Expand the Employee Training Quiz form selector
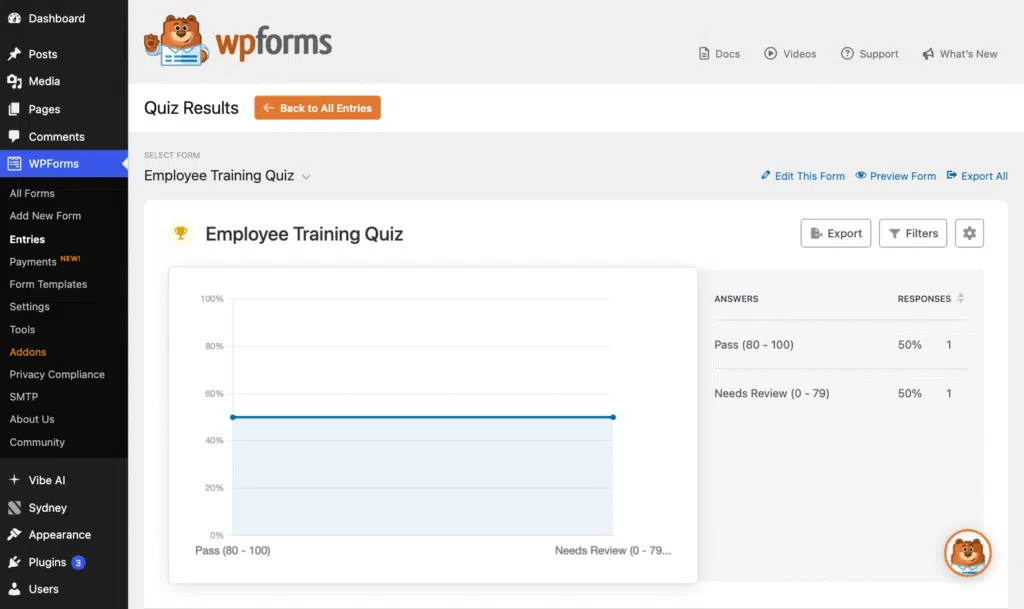 coord(227,176)
